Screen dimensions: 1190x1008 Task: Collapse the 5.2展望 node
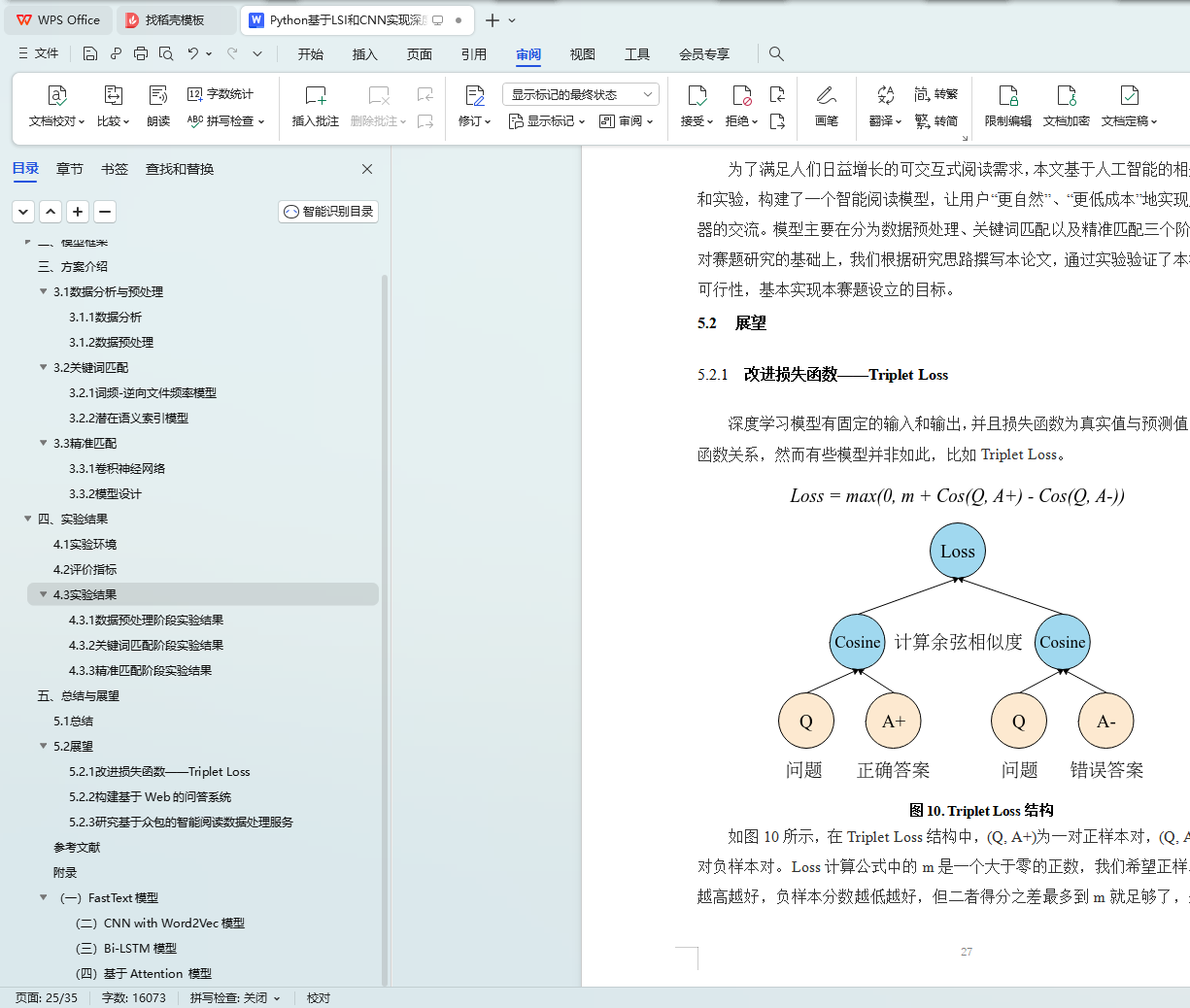[x=43, y=746]
